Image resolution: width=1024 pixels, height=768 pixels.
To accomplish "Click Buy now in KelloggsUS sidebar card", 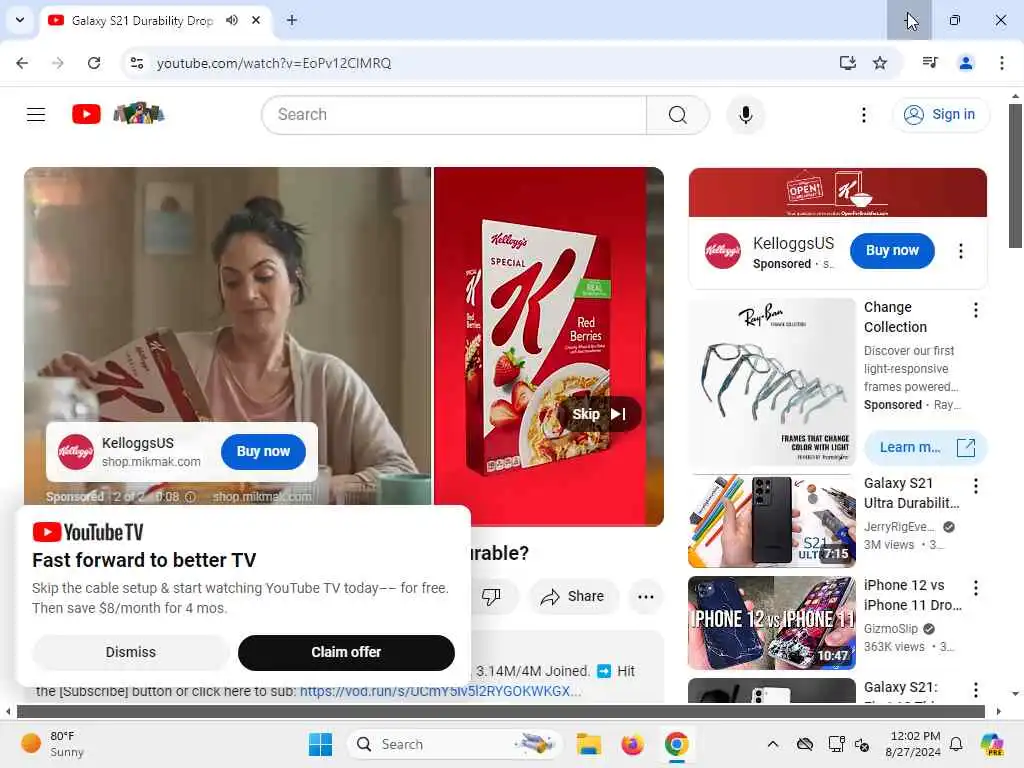I will click(892, 251).
